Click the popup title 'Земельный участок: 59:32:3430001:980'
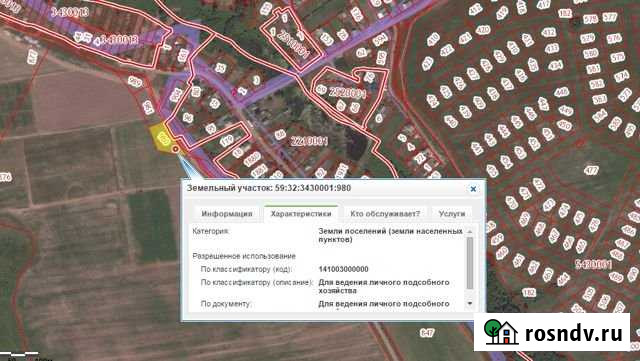640x361 pixels. point(269,188)
